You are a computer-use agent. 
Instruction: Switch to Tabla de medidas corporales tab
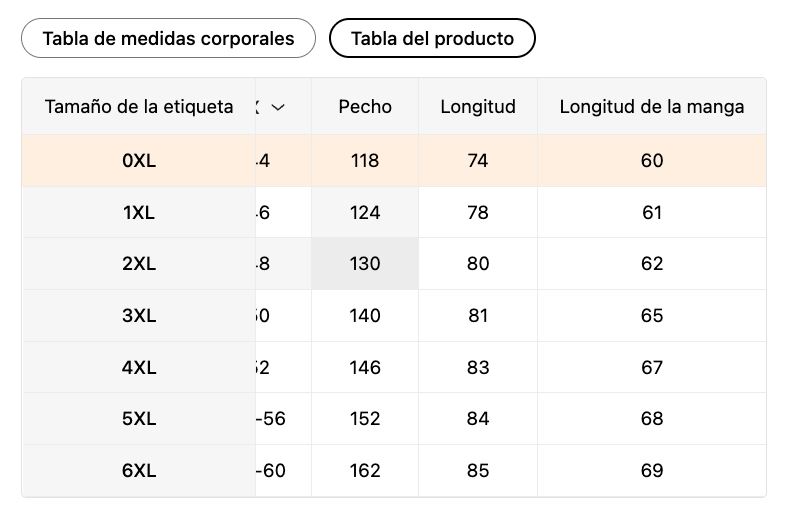click(x=168, y=39)
